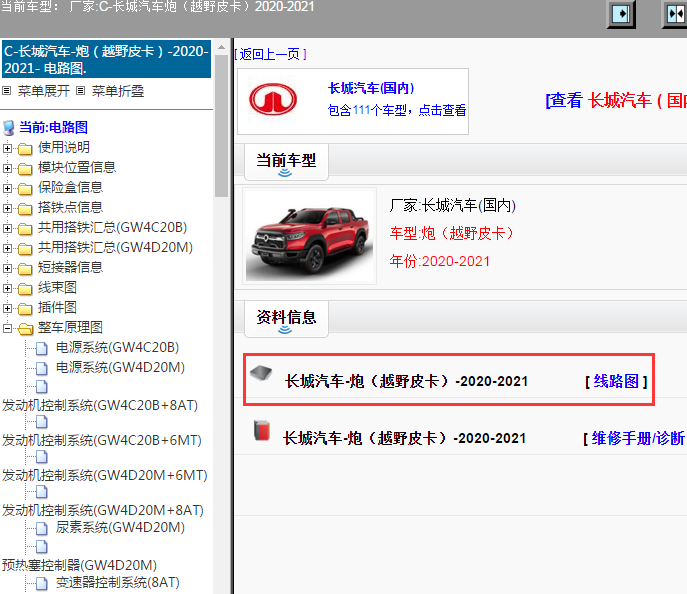Click the blue C-长城汽车-炮 电路图 header
The height and width of the screenshot is (594, 687).
click(x=106, y=60)
